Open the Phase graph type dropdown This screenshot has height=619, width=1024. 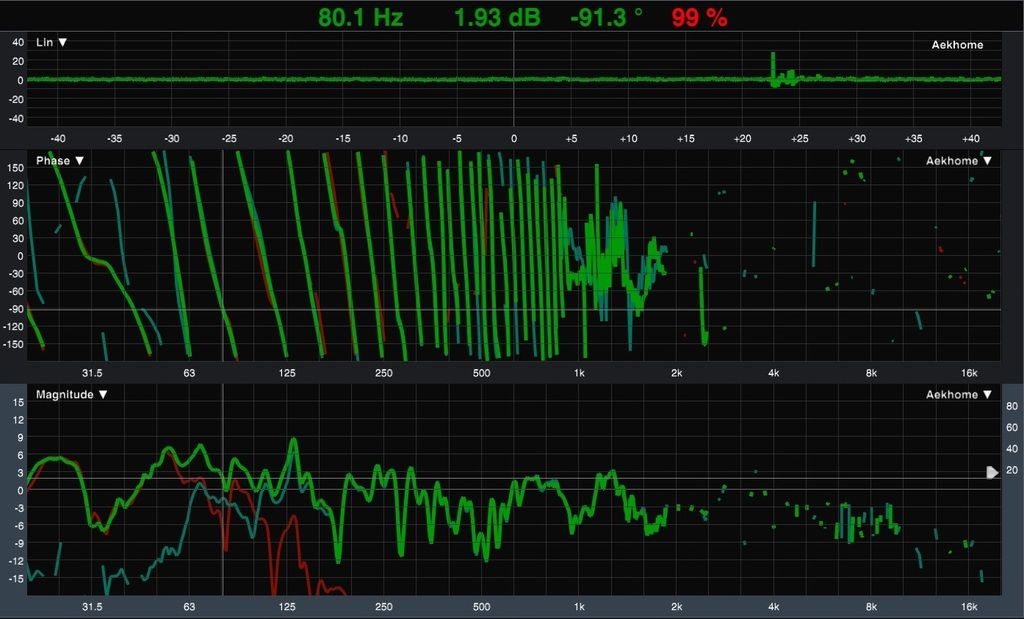tap(60, 161)
